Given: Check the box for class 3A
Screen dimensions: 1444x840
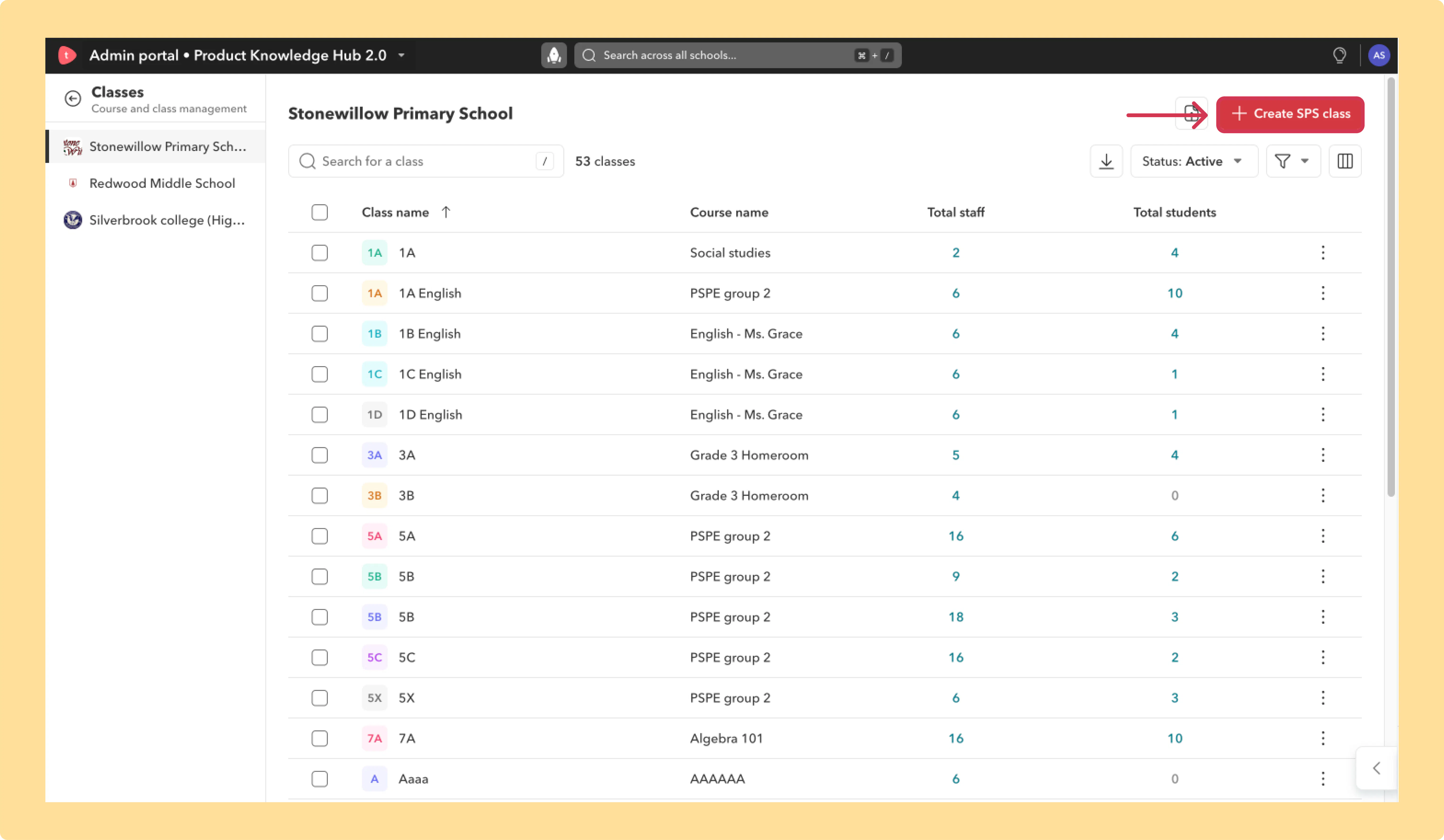Looking at the screenshot, I should pyautogui.click(x=320, y=455).
